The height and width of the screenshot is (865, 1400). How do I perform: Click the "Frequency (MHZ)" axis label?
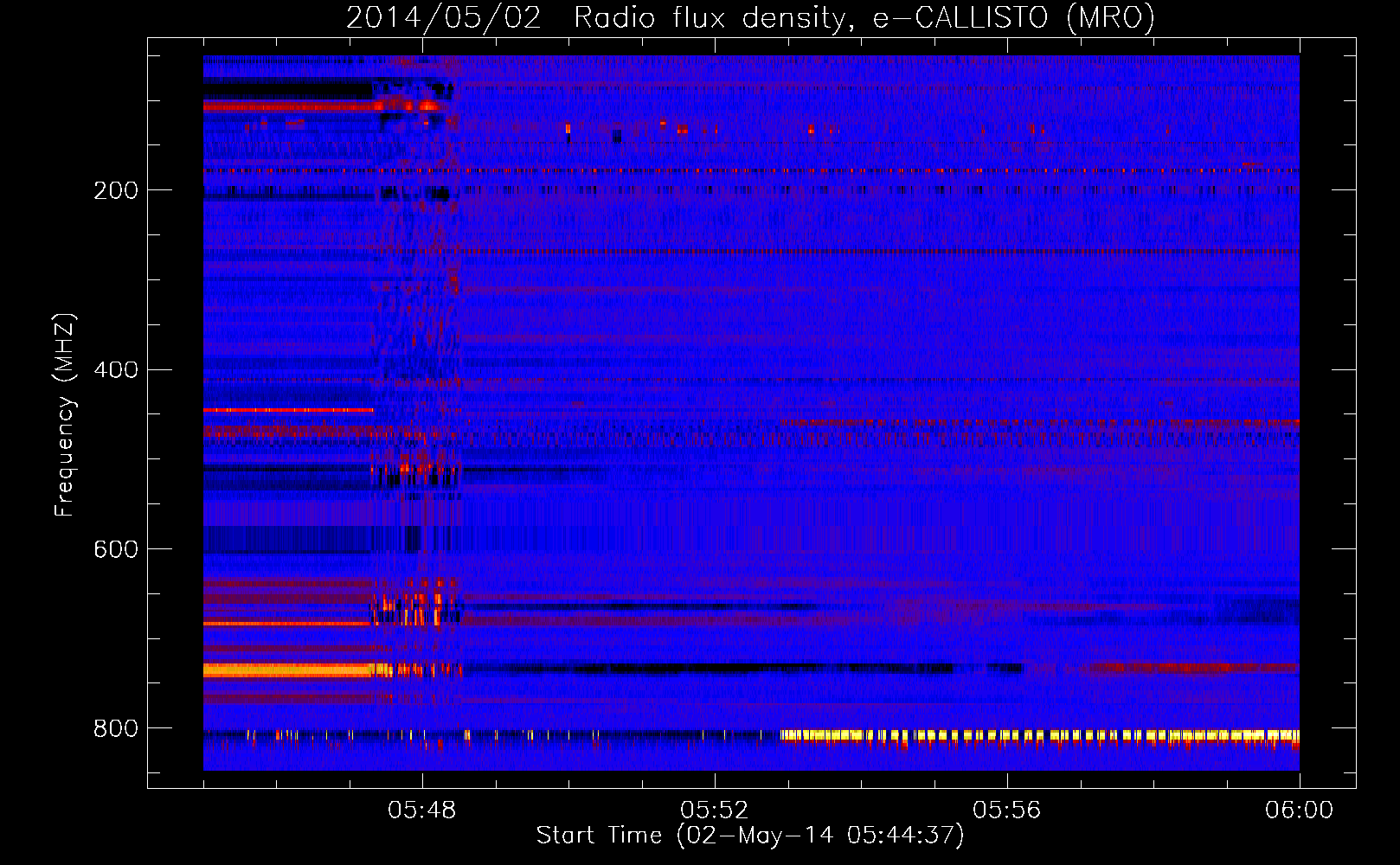pyautogui.click(x=65, y=415)
